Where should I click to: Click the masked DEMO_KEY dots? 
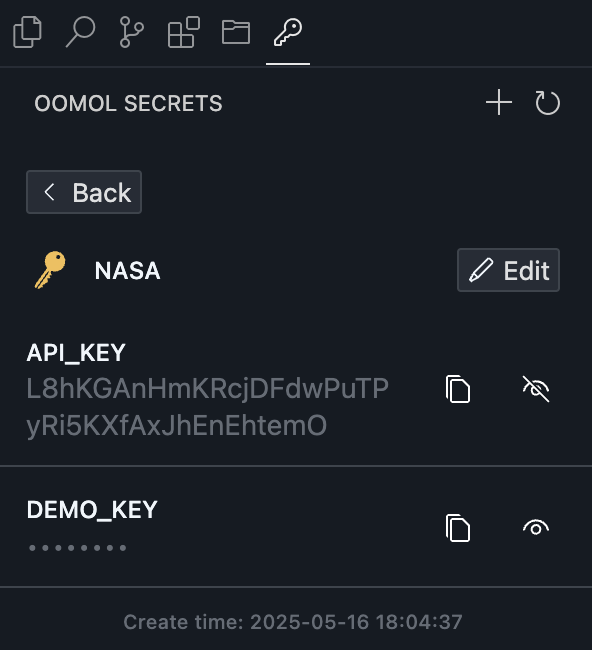(77, 548)
